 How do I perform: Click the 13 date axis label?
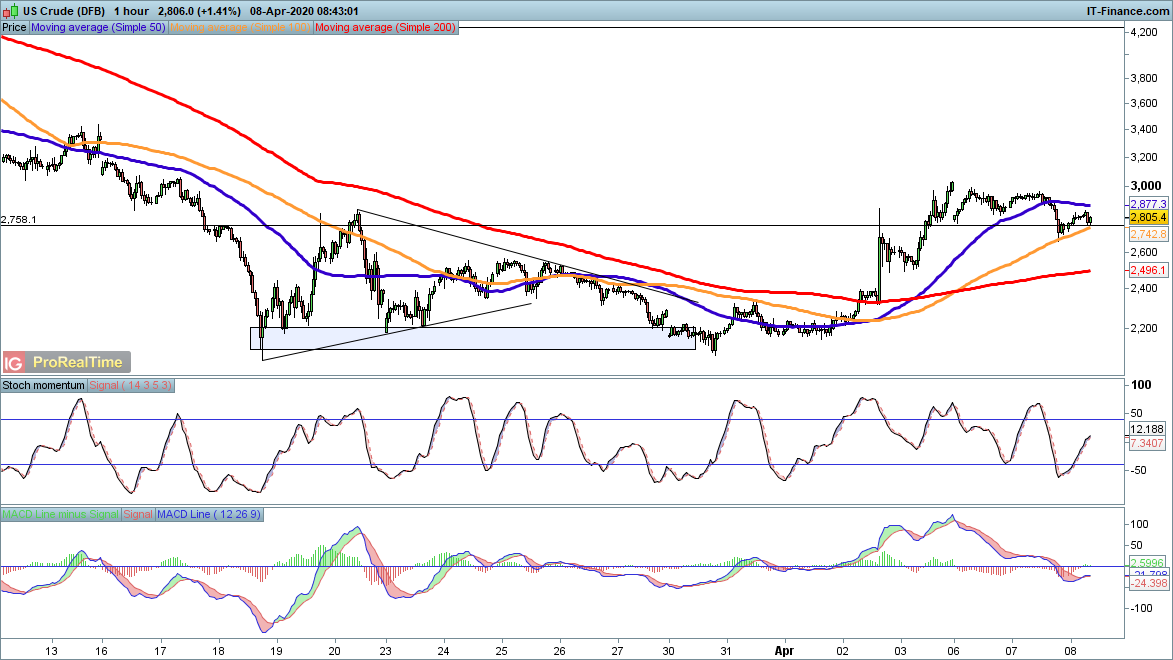[51, 650]
